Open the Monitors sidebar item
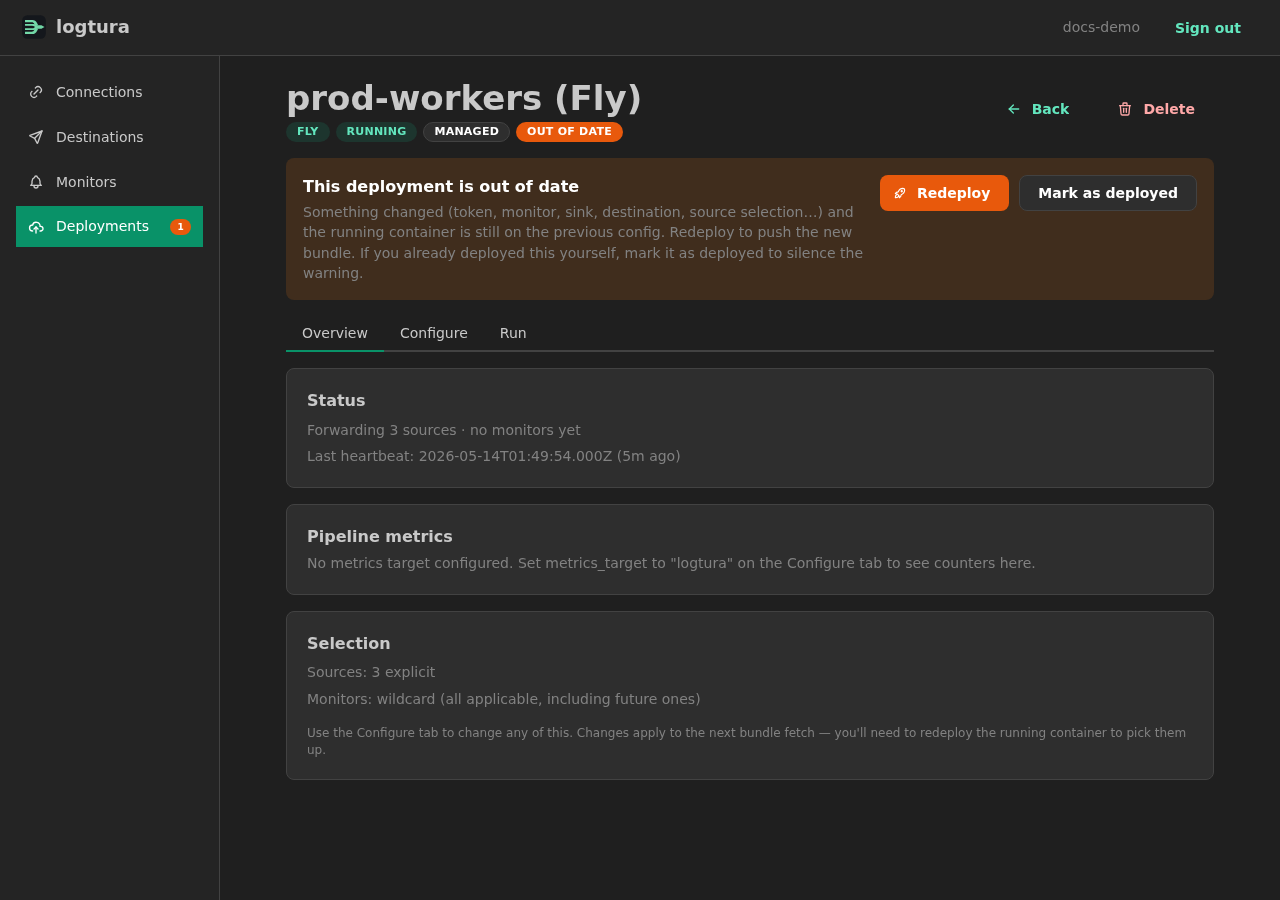Screen dimensions: 1280x900 tap(109, 182)
